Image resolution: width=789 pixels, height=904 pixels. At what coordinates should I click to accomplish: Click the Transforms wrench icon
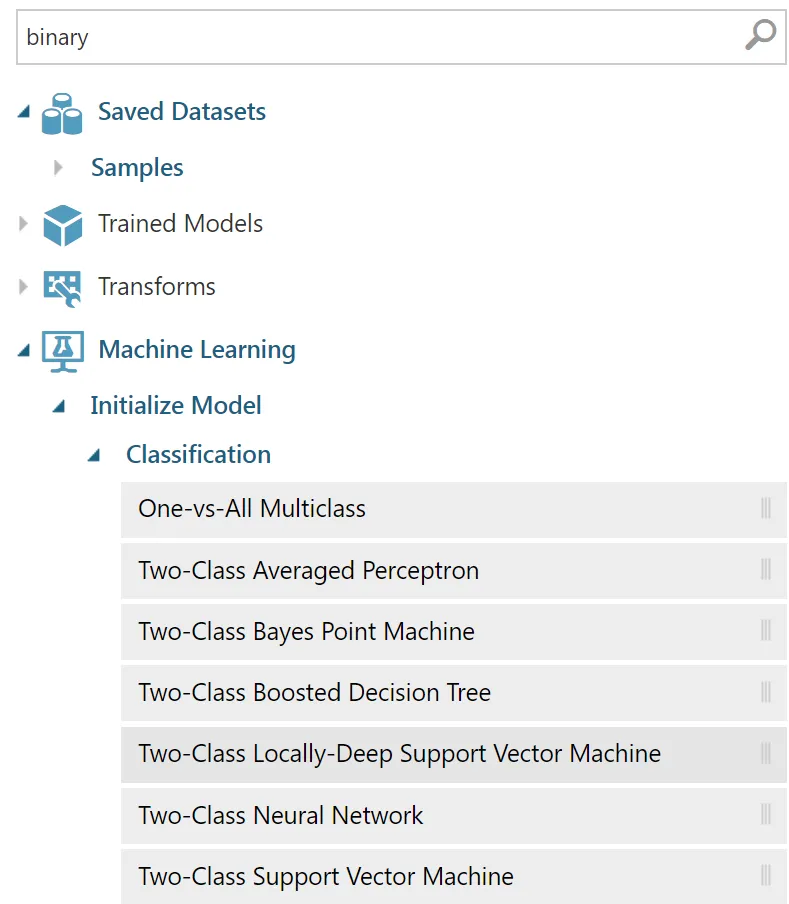click(62, 288)
